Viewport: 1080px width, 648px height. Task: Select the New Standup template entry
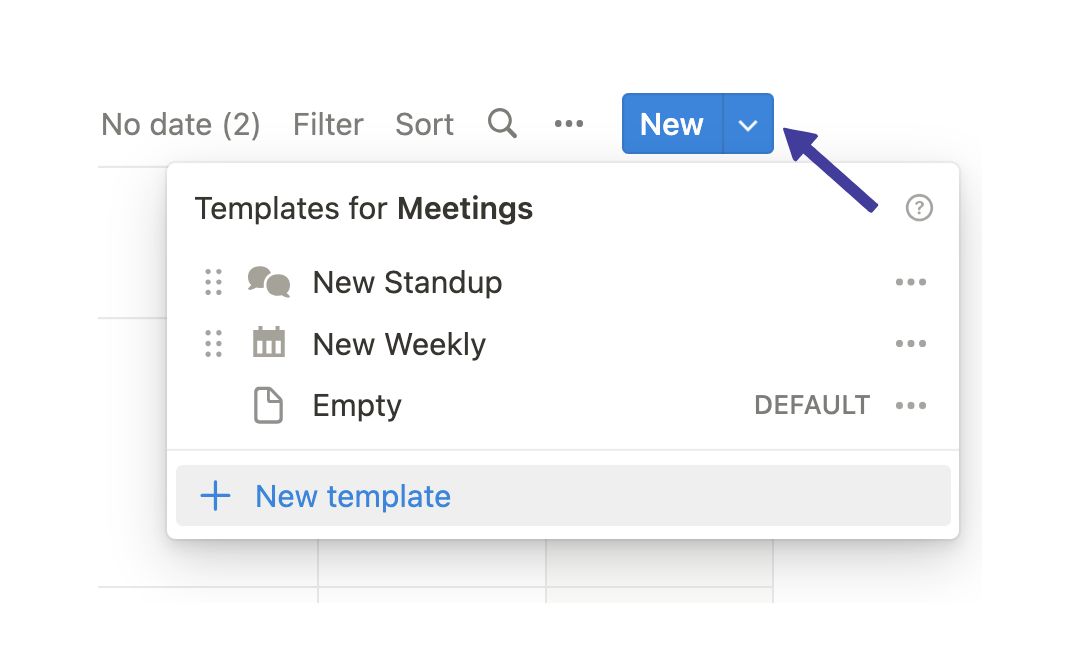pyautogui.click(x=407, y=282)
